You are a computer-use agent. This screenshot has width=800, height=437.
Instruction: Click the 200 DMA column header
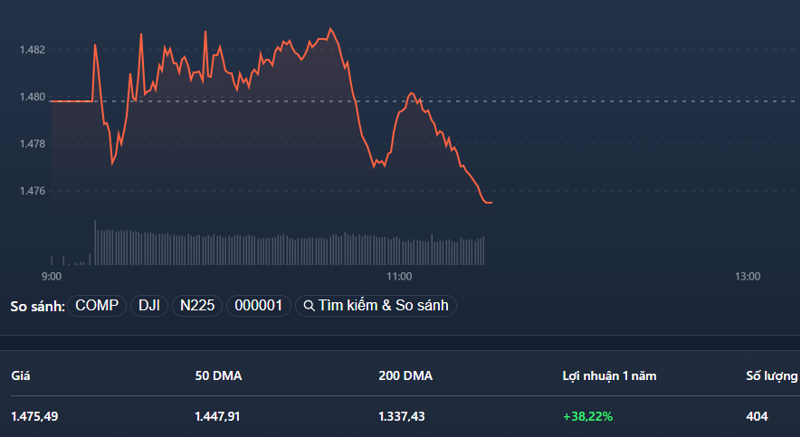click(x=406, y=376)
